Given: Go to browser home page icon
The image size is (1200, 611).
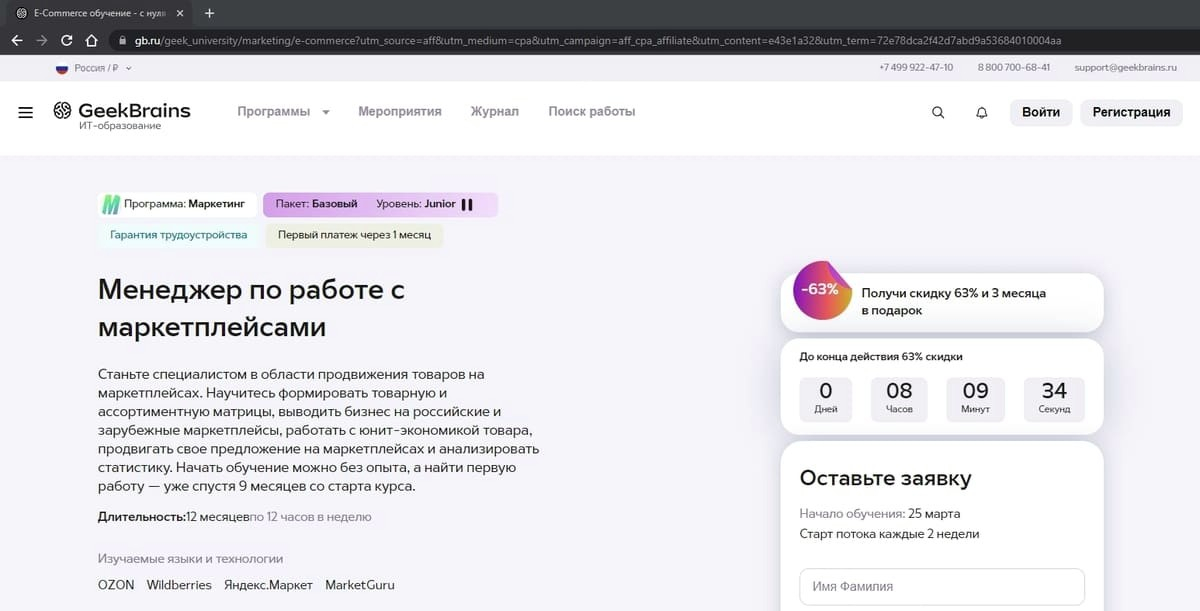Looking at the screenshot, I should coord(91,41).
